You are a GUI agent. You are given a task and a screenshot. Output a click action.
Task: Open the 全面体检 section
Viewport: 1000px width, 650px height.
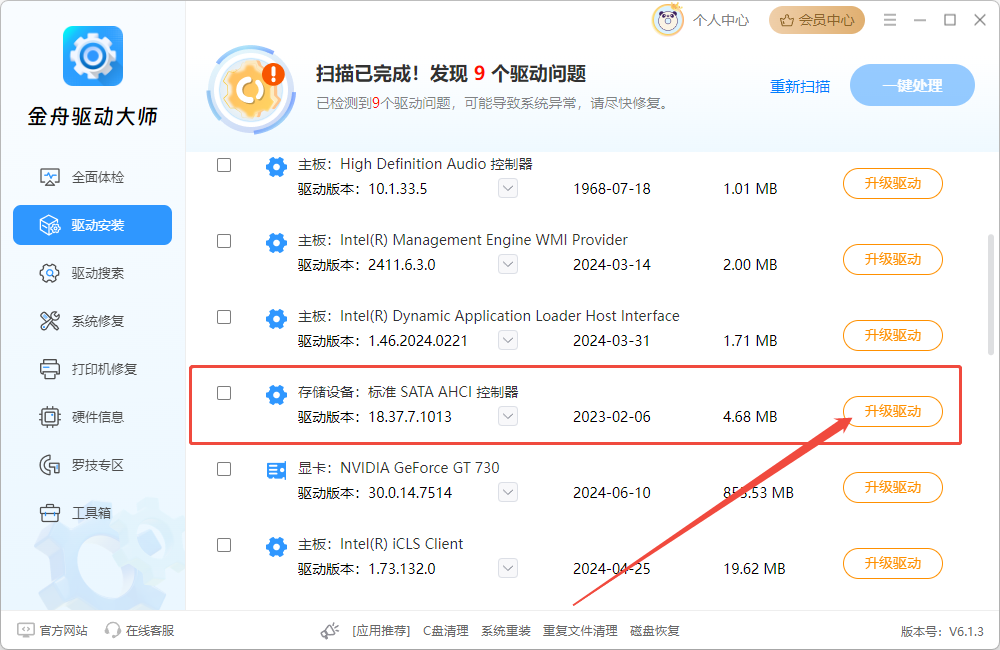click(92, 177)
